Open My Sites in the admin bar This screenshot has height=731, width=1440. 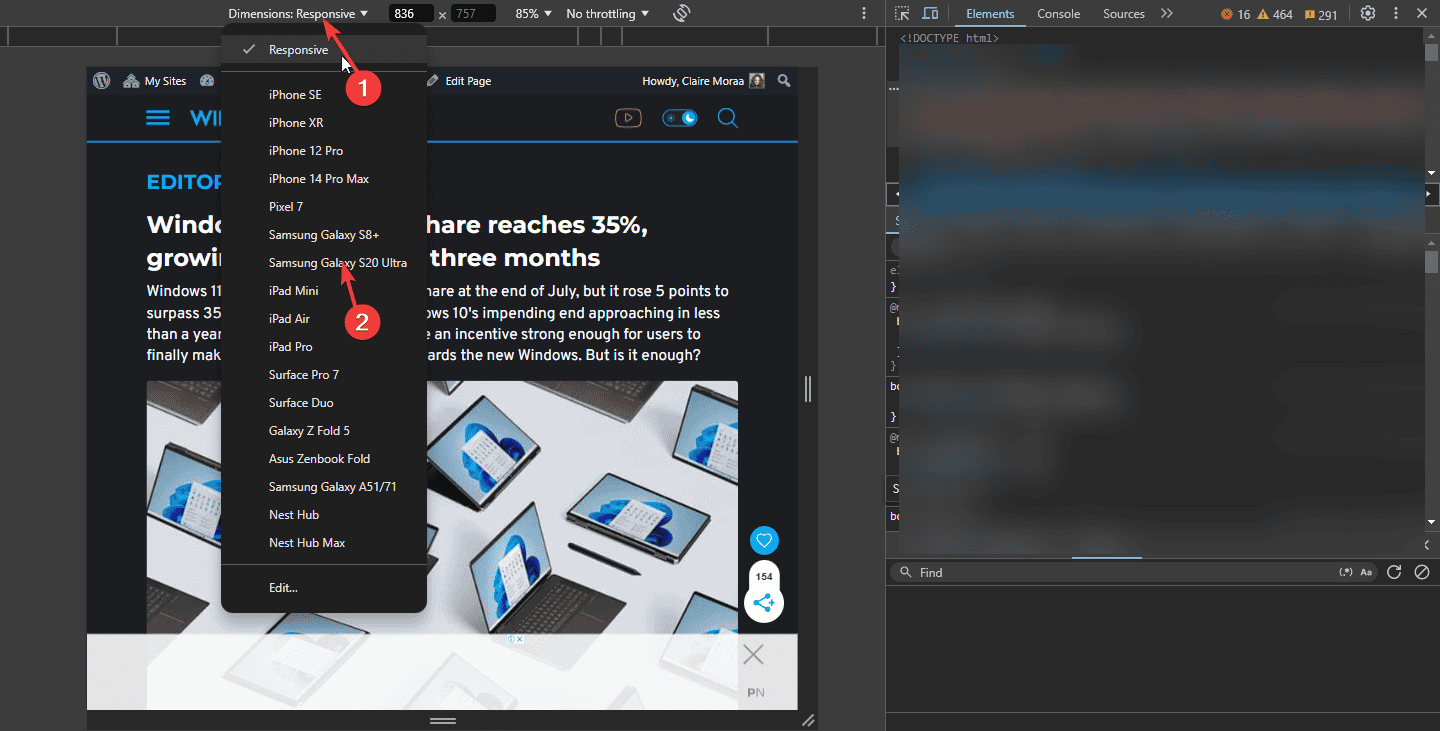[x=155, y=81]
